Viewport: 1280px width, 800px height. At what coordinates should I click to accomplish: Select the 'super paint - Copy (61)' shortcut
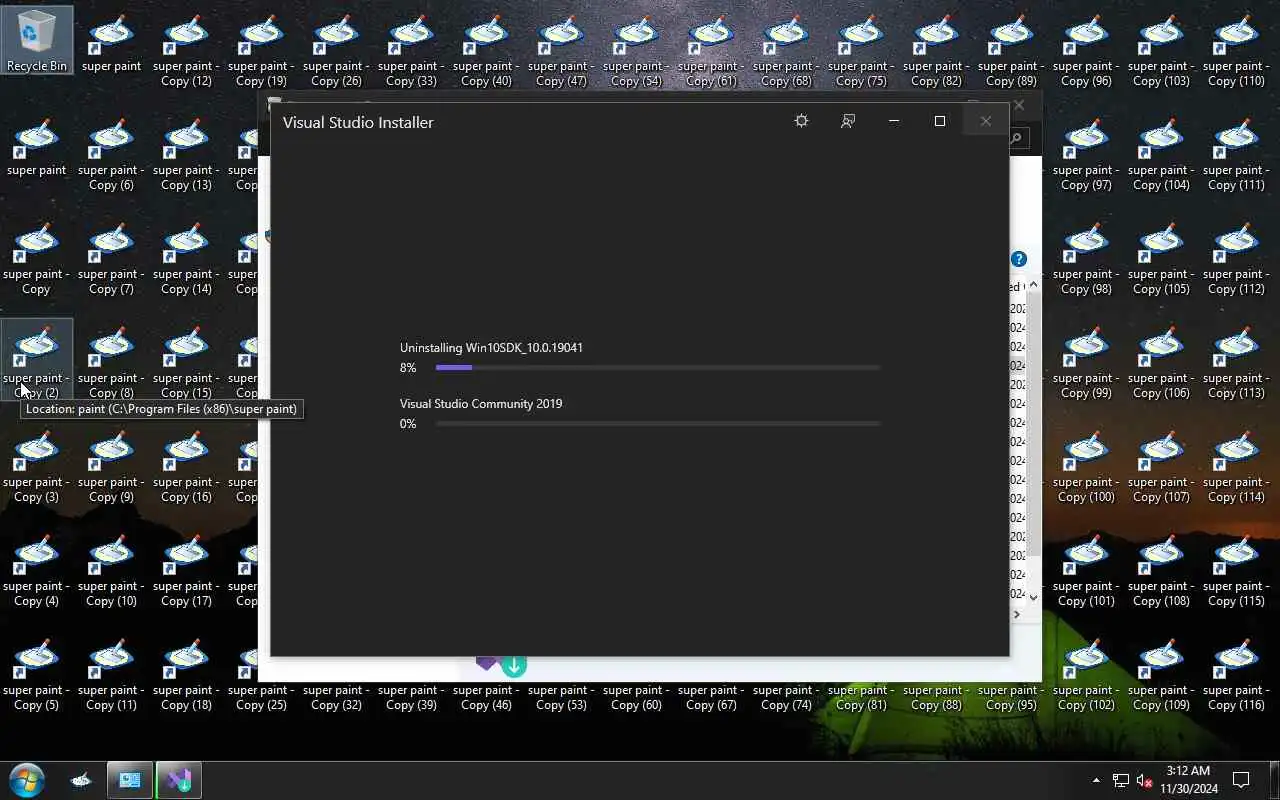click(x=711, y=50)
